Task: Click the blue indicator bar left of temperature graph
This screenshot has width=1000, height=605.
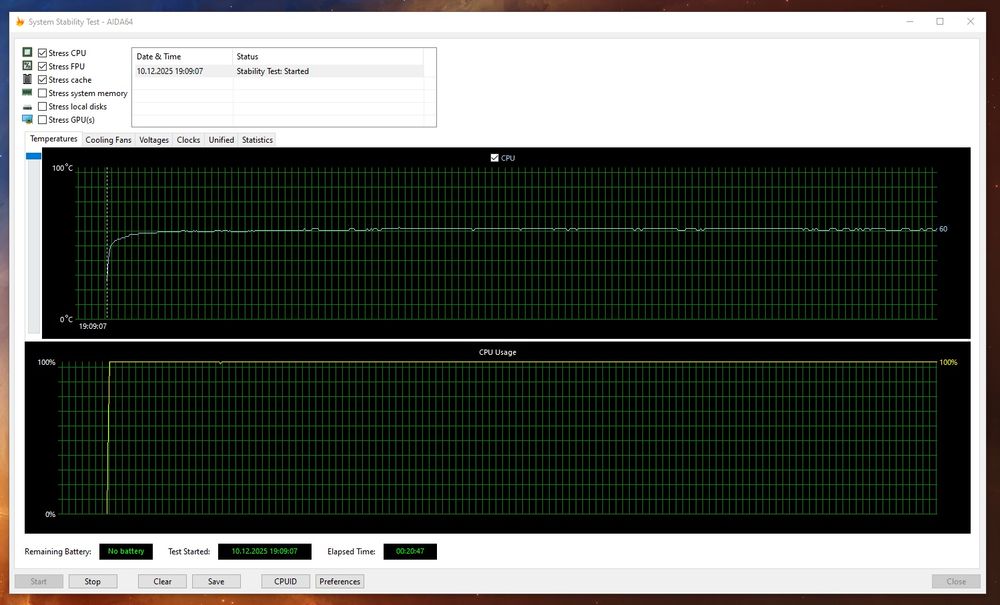Action: click(x=33, y=156)
